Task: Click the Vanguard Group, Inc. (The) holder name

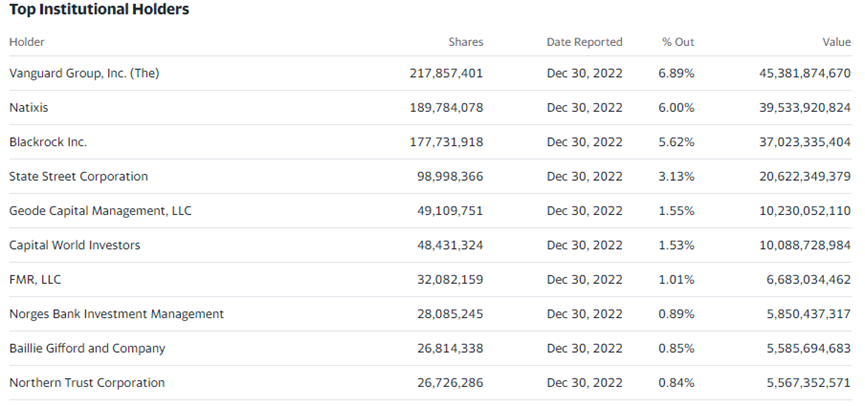Action: click(84, 73)
